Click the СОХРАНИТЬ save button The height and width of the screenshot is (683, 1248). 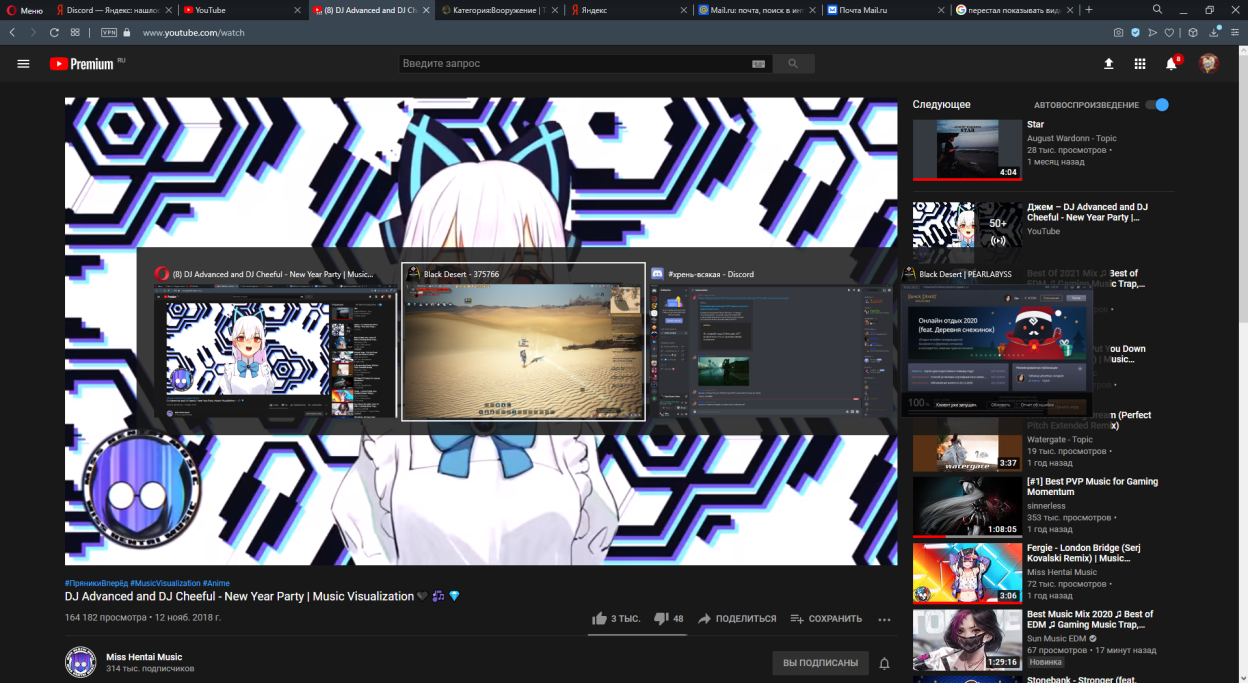826,618
